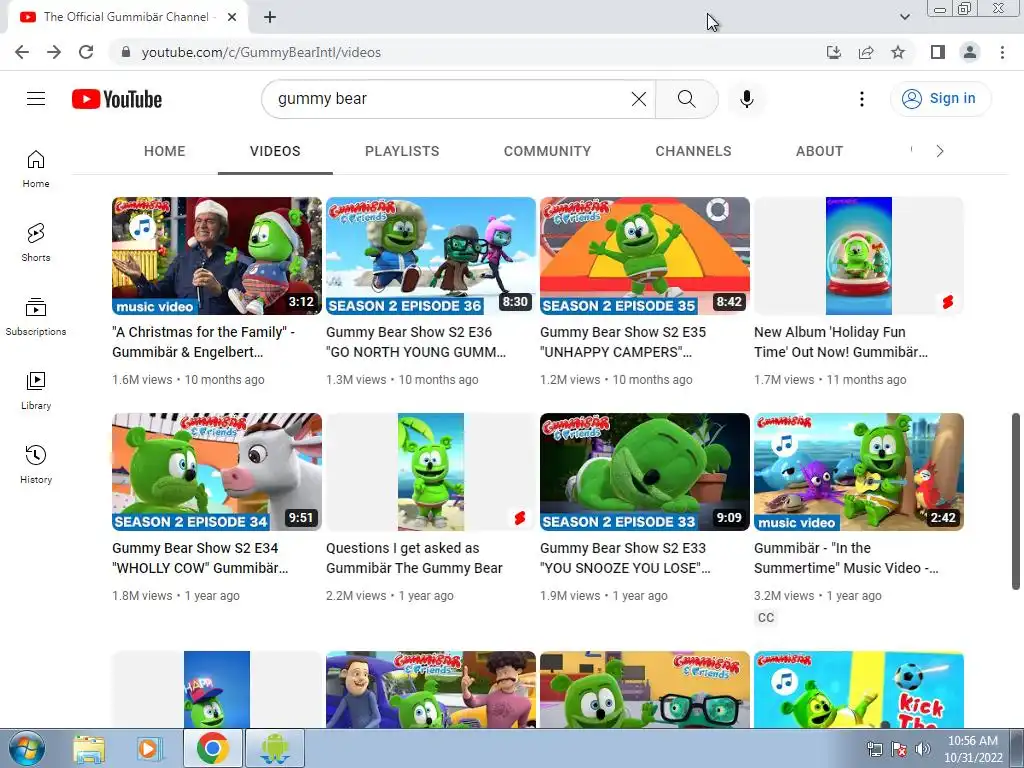Click the magnifying glass search button
Screen dimensions: 1024x768
686,99
